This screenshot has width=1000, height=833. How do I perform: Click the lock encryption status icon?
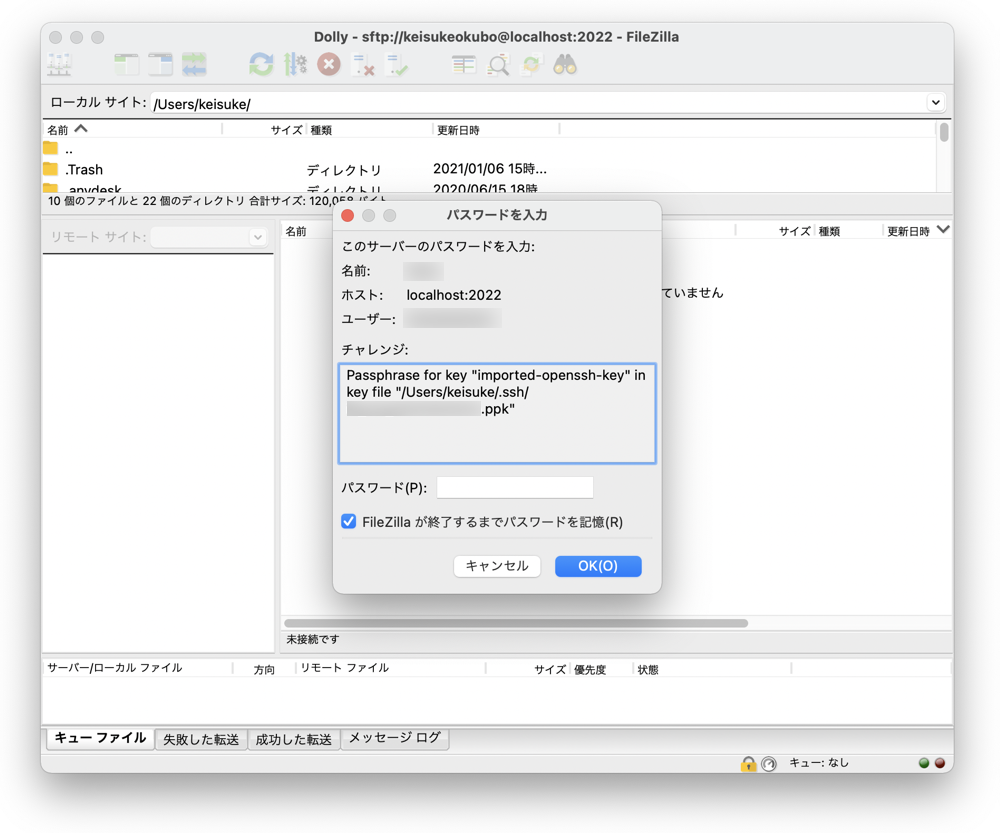[748, 763]
